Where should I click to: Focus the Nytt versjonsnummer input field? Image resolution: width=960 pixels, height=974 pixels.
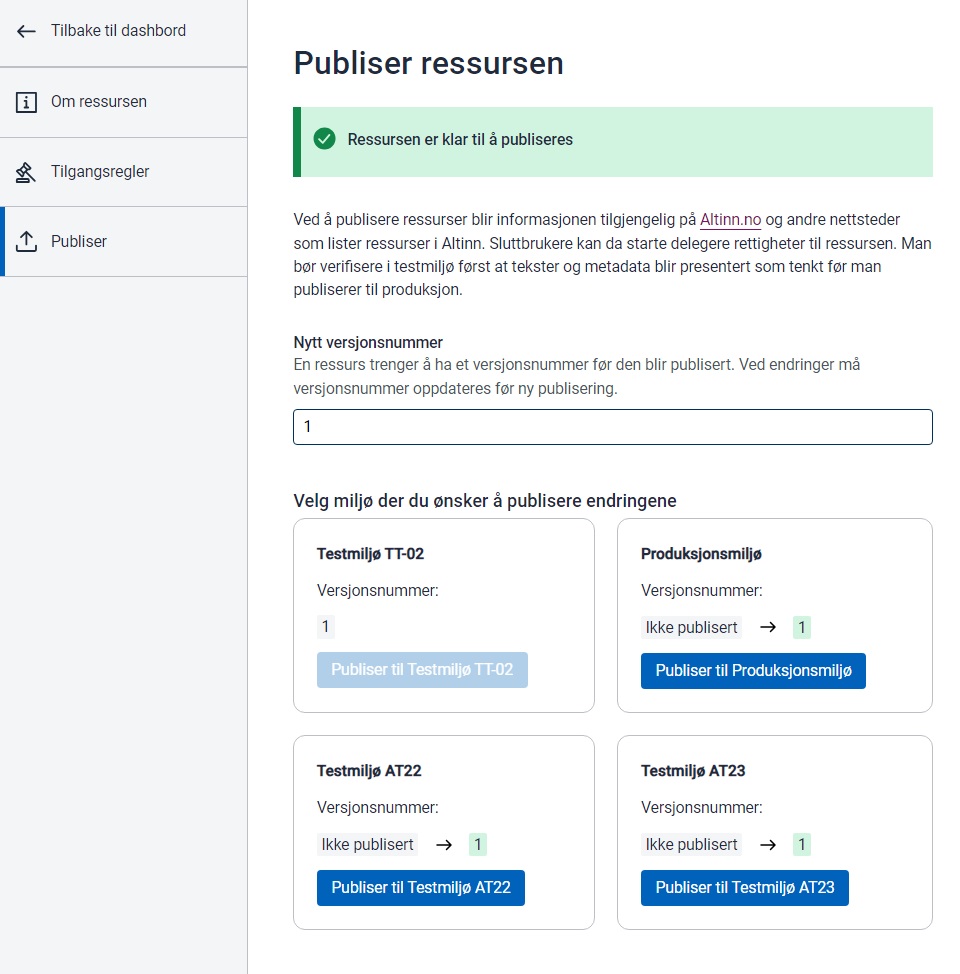click(612, 427)
